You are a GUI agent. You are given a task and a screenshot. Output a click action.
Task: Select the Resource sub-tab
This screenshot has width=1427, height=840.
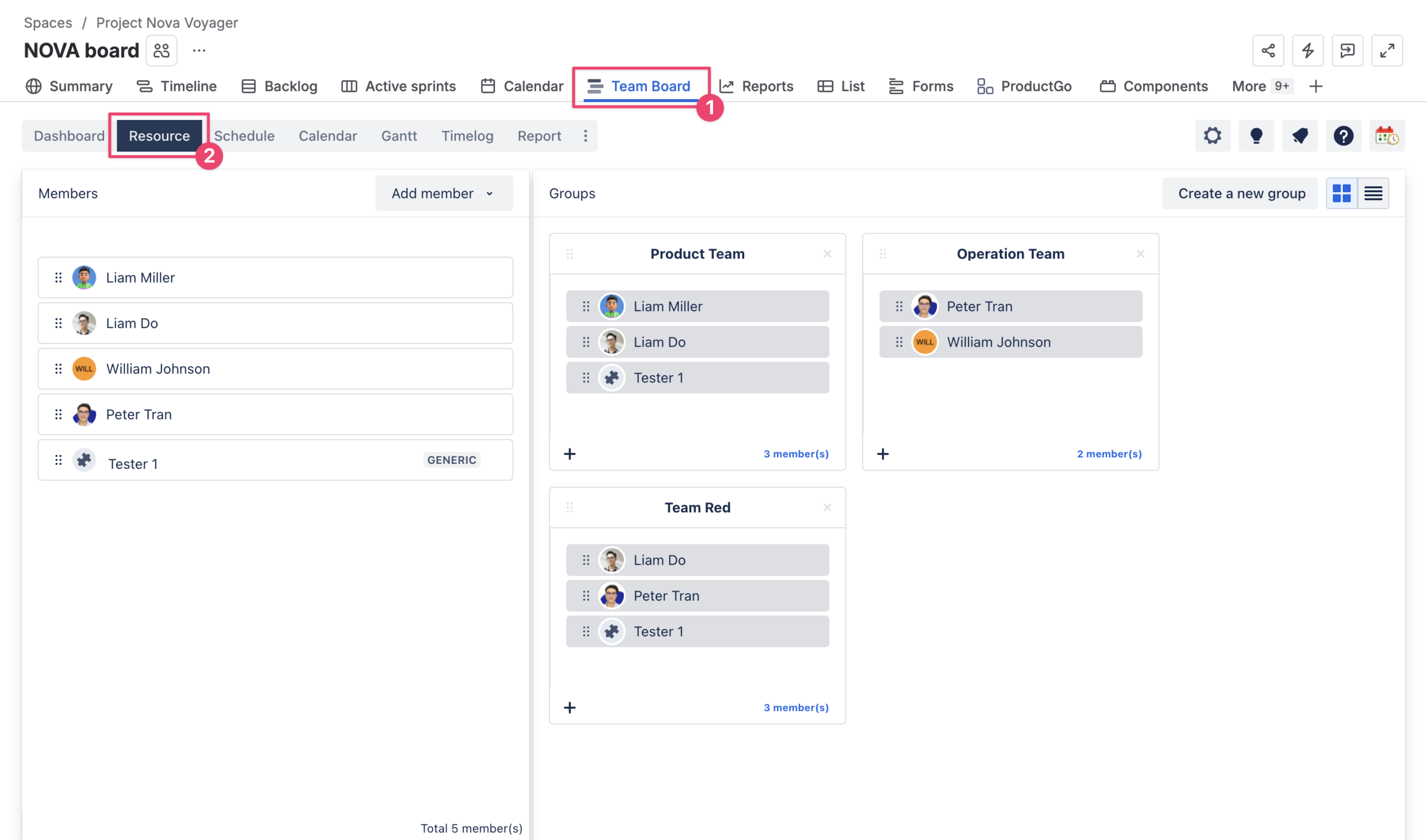pos(159,136)
